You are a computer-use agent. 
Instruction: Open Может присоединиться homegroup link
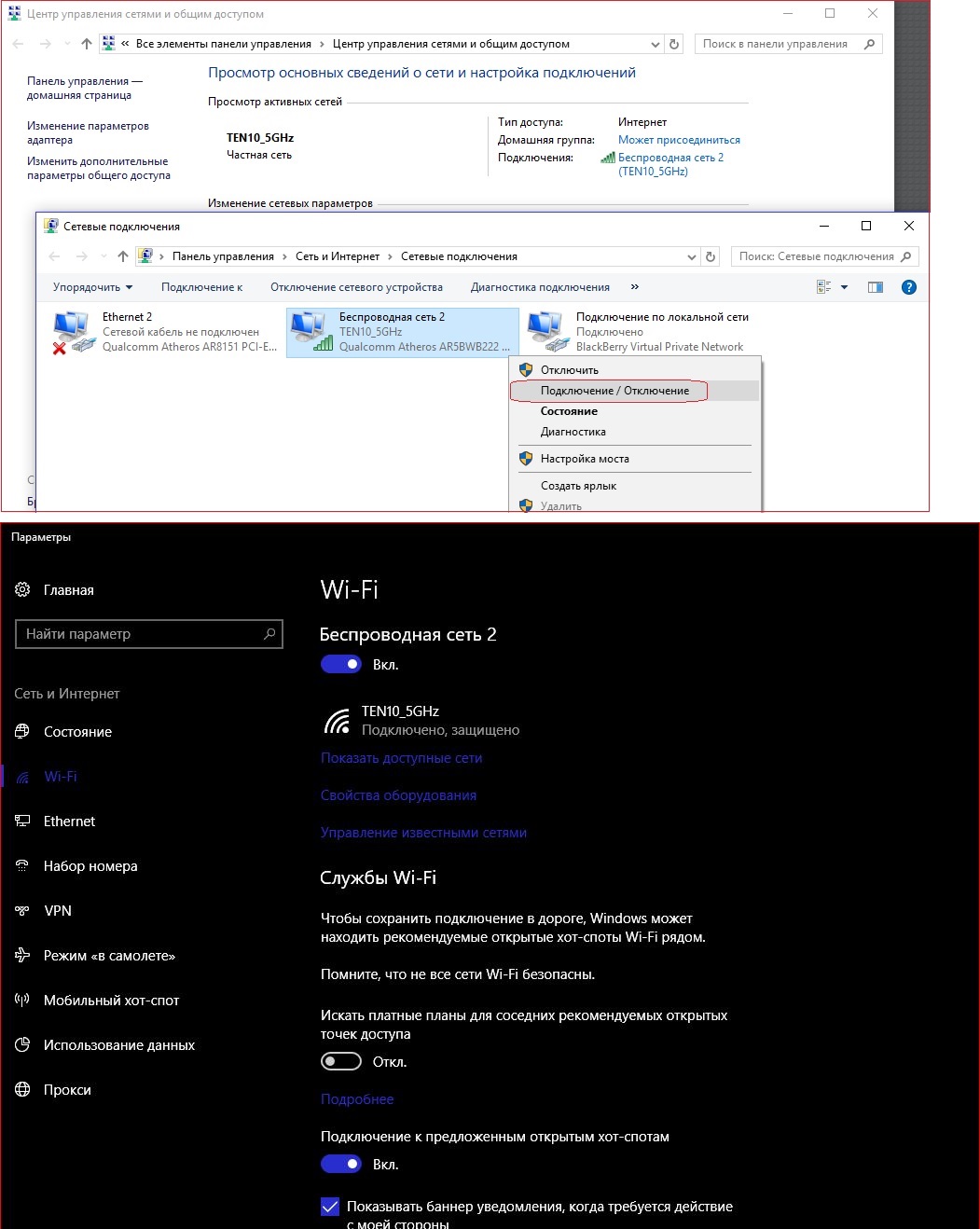tap(679, 140)
